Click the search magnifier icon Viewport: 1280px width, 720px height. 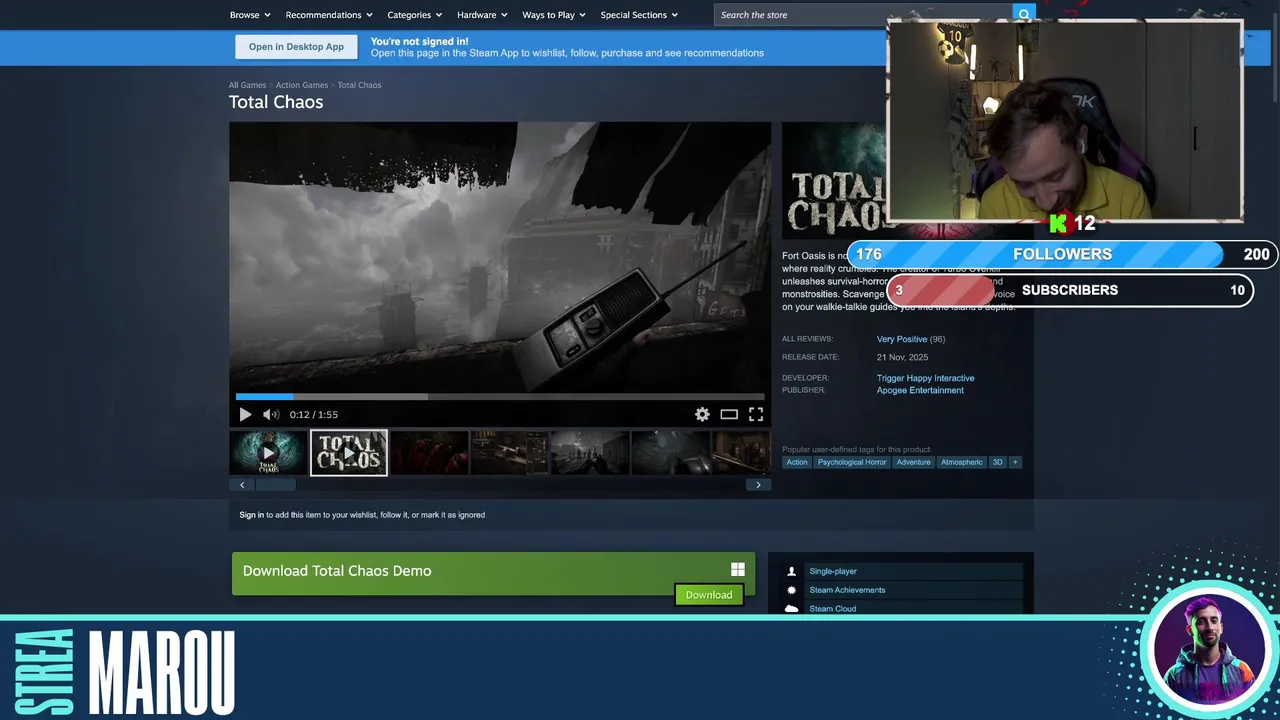1023,15
